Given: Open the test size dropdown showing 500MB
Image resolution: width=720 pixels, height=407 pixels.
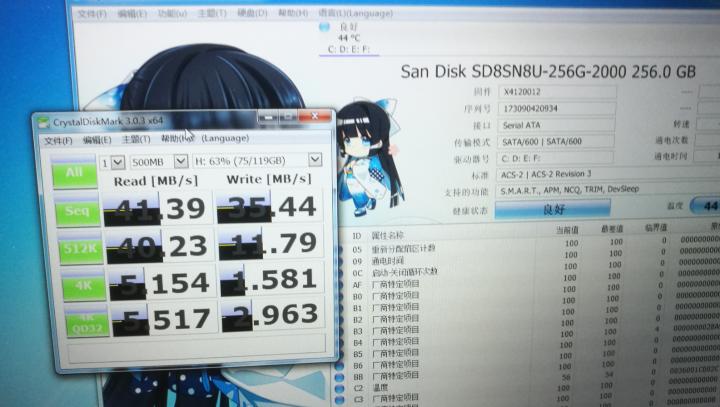Looking at the screenshot, I should pos(159,162).
